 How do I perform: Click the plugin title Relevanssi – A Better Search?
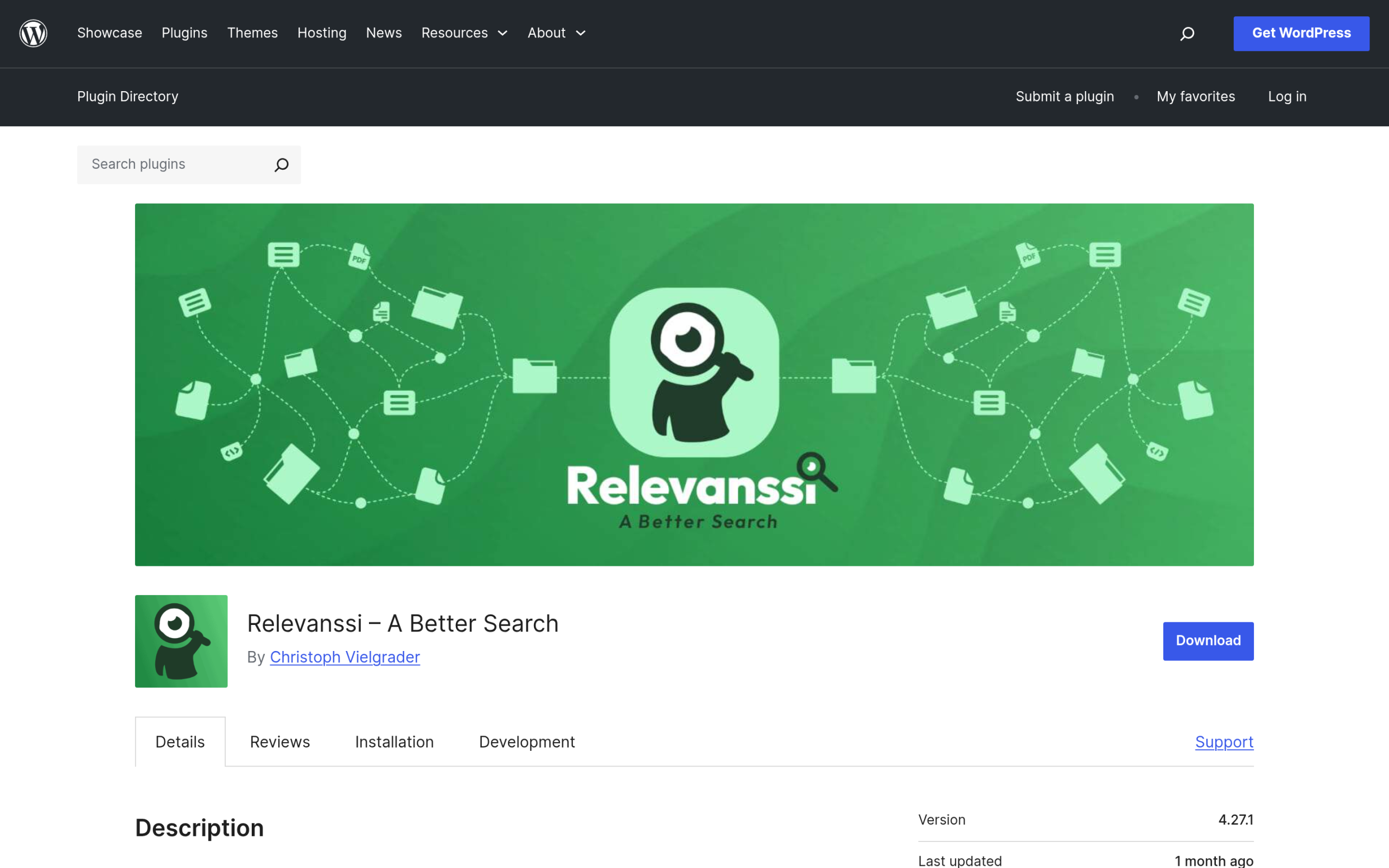403,623
